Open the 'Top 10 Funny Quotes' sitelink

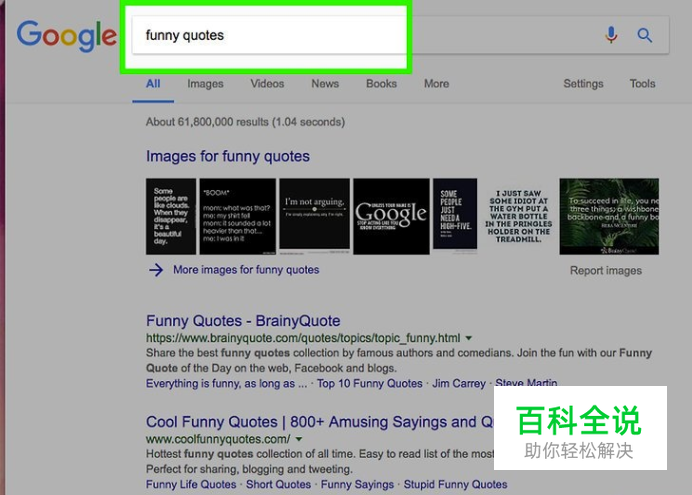(369, 383)
